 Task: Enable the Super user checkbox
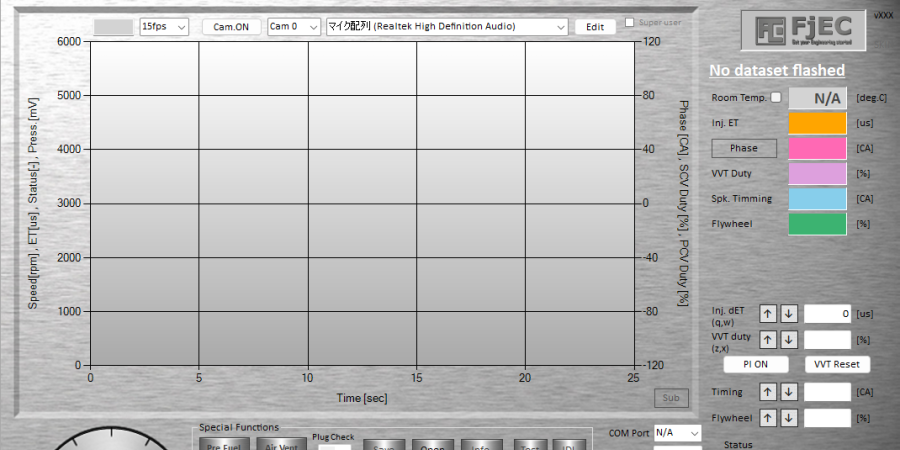(x=630, y=22)
